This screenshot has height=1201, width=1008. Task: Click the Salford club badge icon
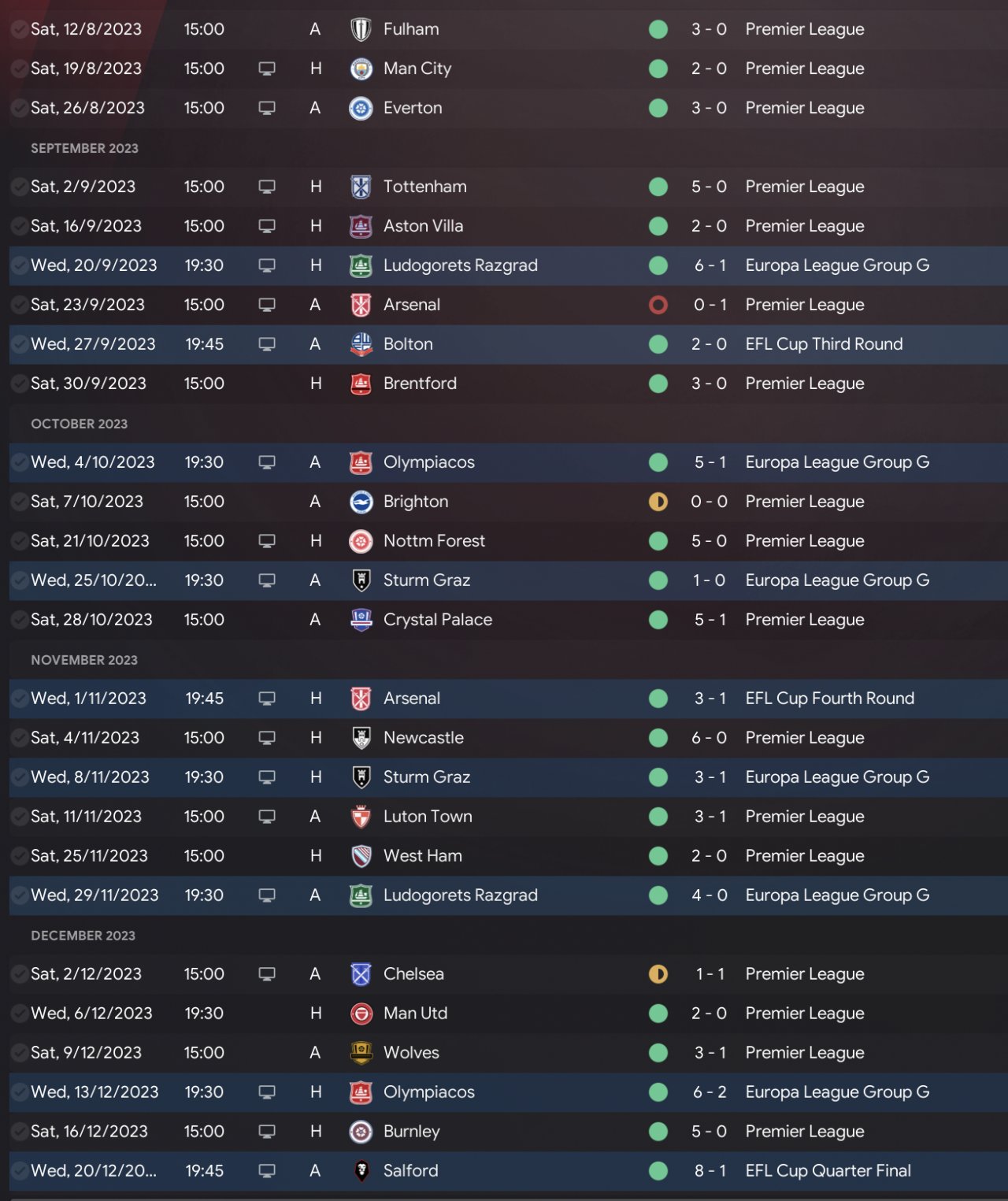pos(361,1171)
